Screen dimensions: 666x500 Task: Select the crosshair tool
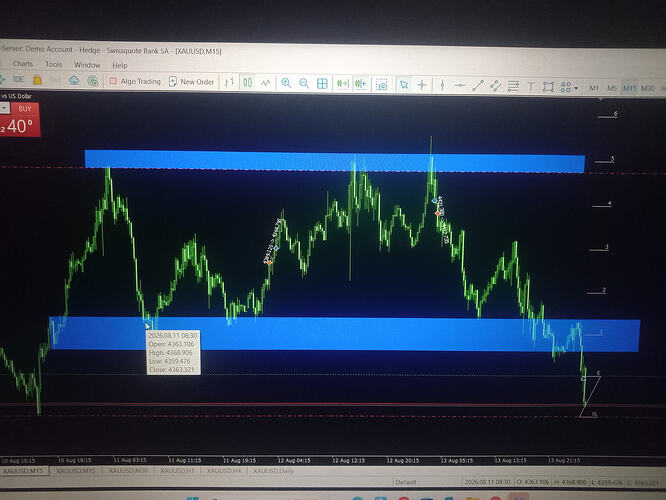click(x=422, y=85)
